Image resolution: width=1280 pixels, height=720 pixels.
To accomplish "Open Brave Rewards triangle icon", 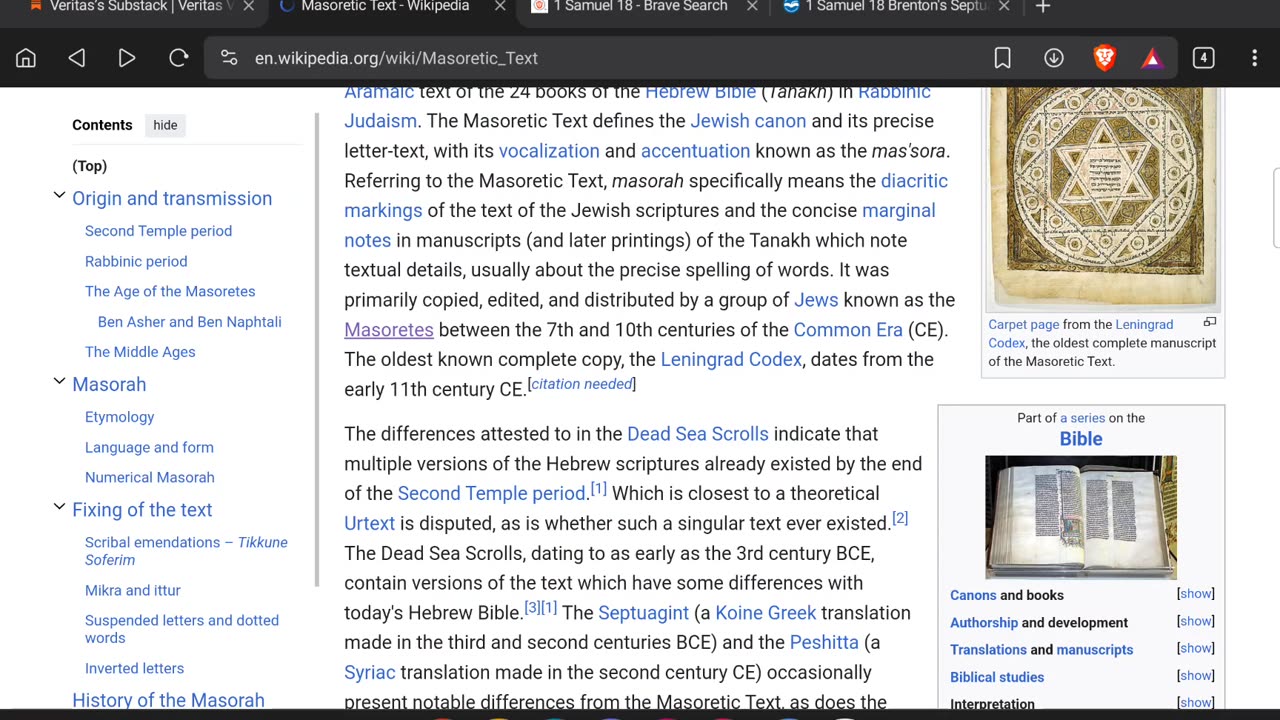I will [x=1152, y=59].
